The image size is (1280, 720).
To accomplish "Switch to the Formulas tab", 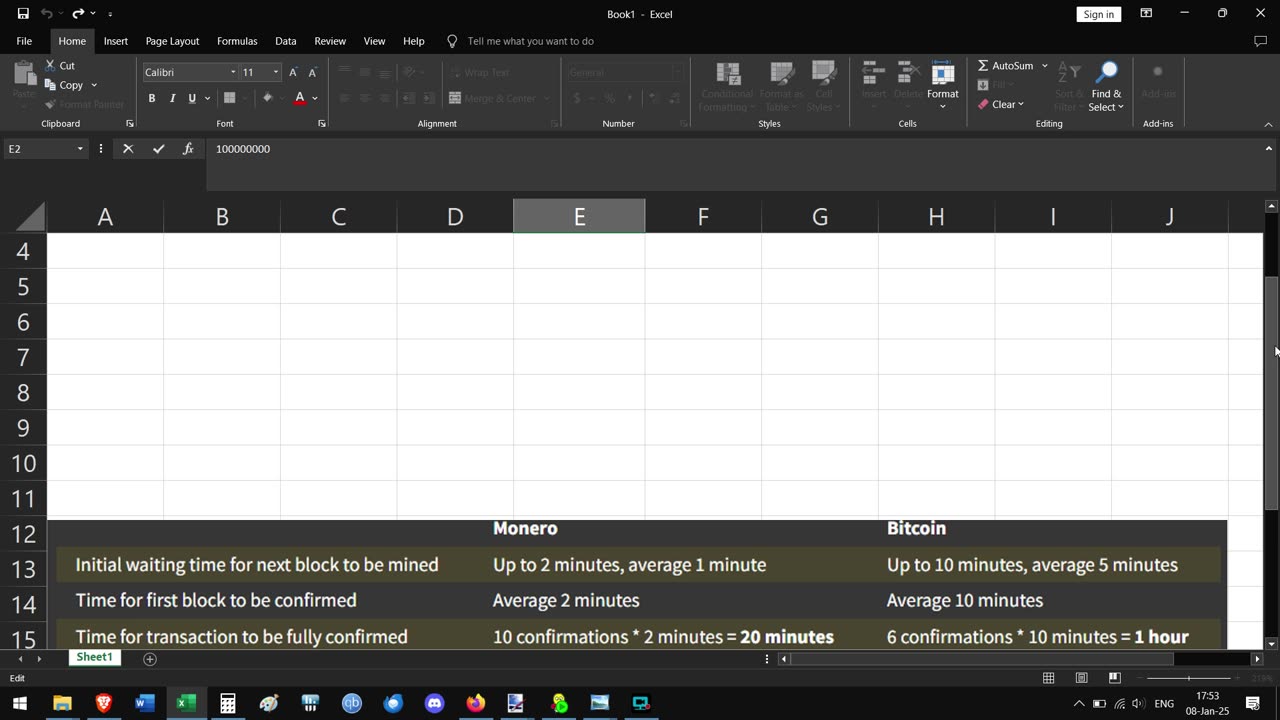I will [x=237, y=41].
